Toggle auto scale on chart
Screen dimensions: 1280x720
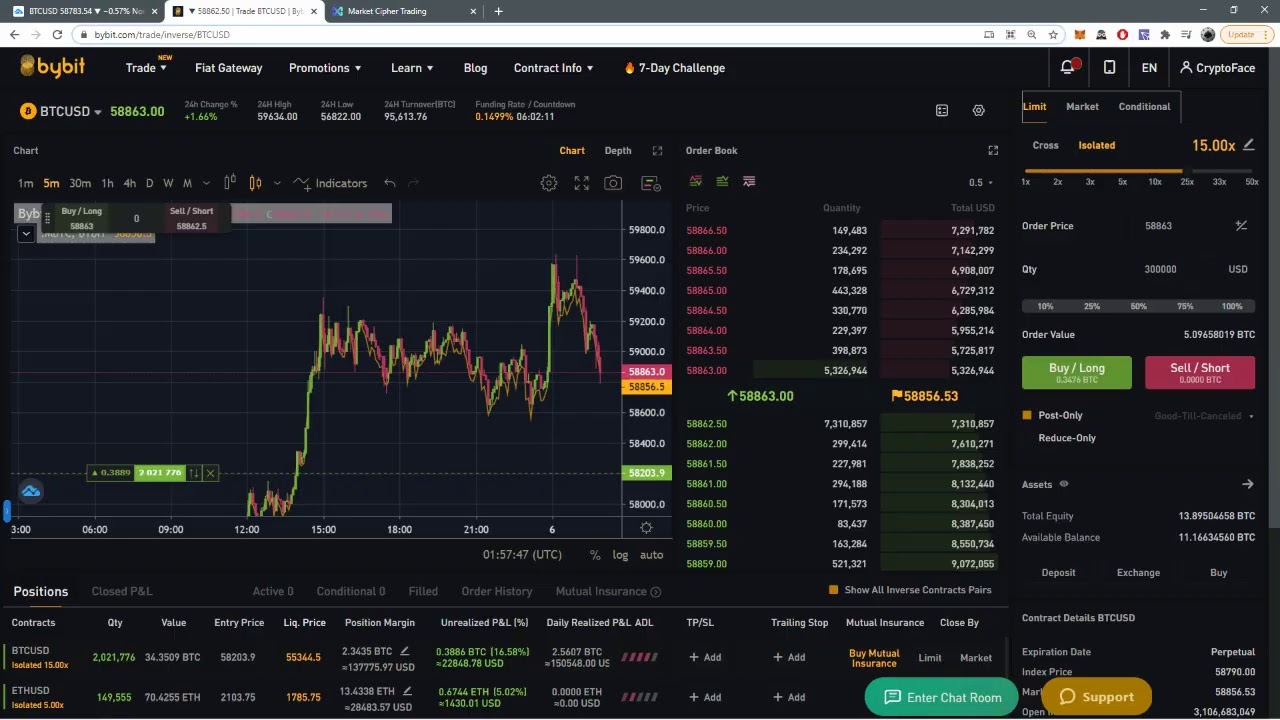pyautogui.click(x=651, y=555)
